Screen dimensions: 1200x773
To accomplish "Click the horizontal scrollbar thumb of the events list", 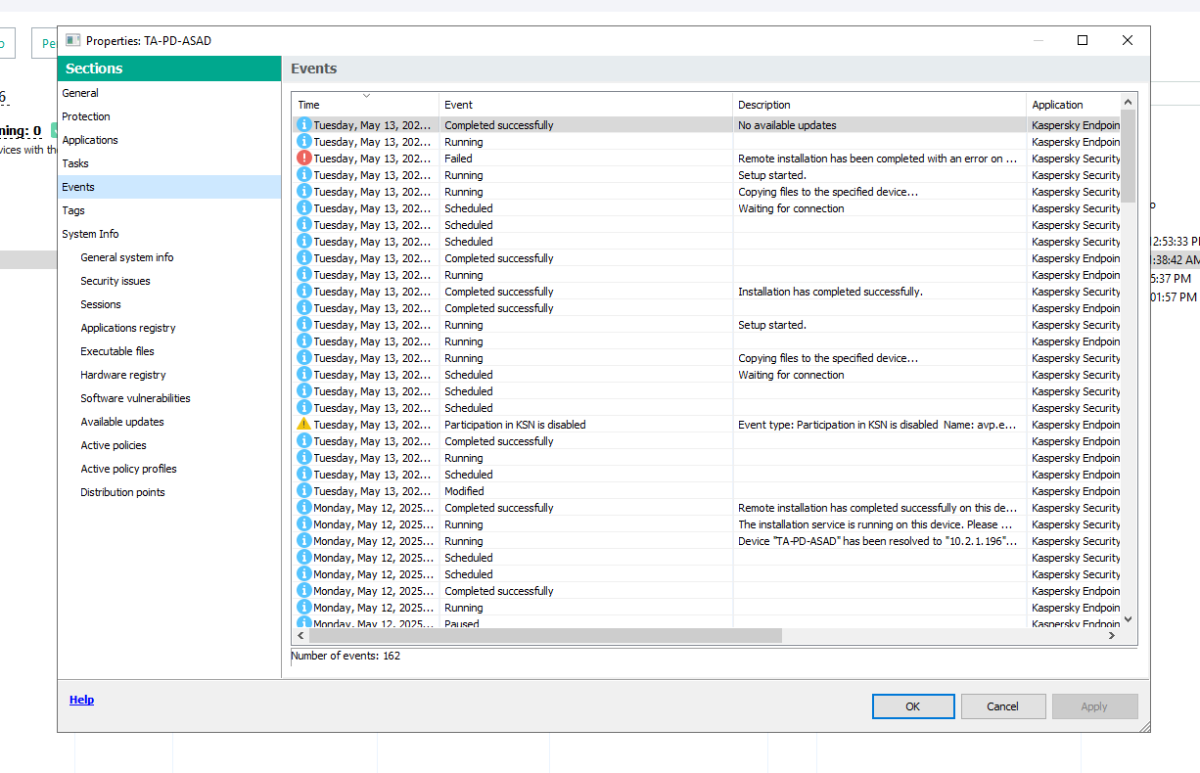I will point(545,635).
